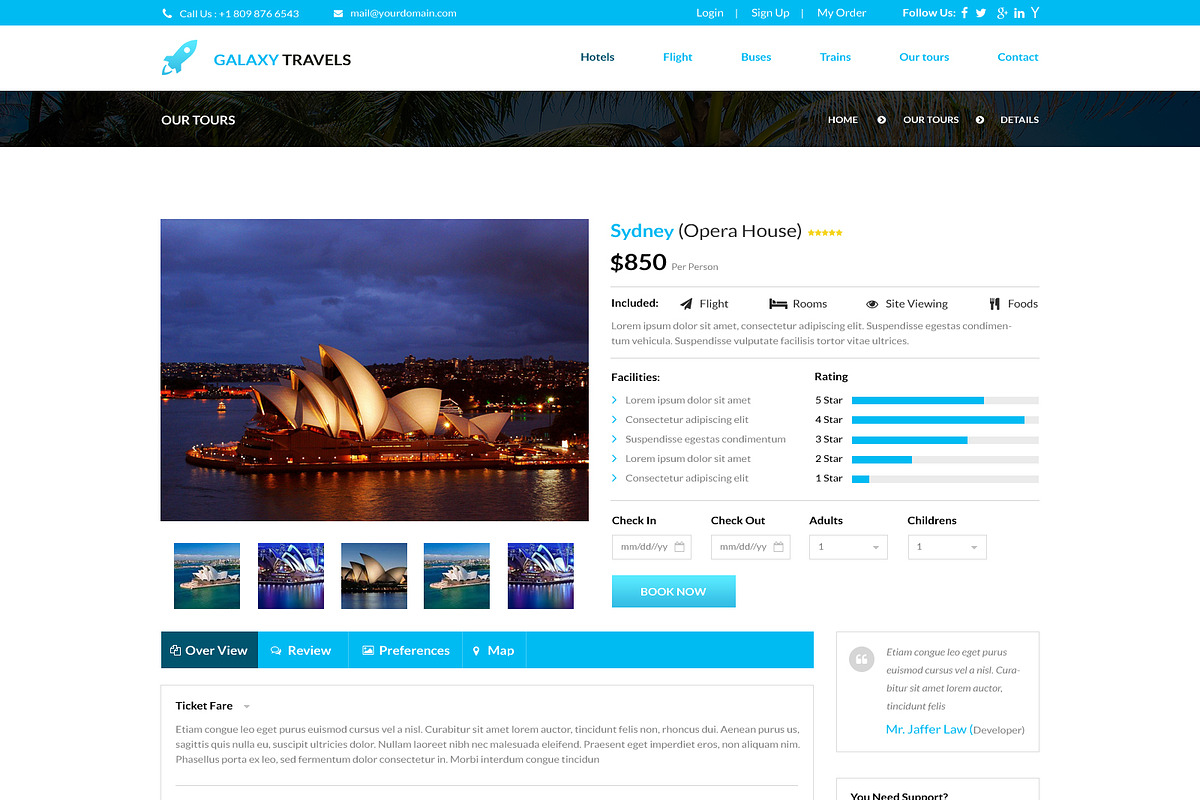The image size is (1200, 800).
Task: Select the second Opera House thumbnail
Action: (291, 576)
